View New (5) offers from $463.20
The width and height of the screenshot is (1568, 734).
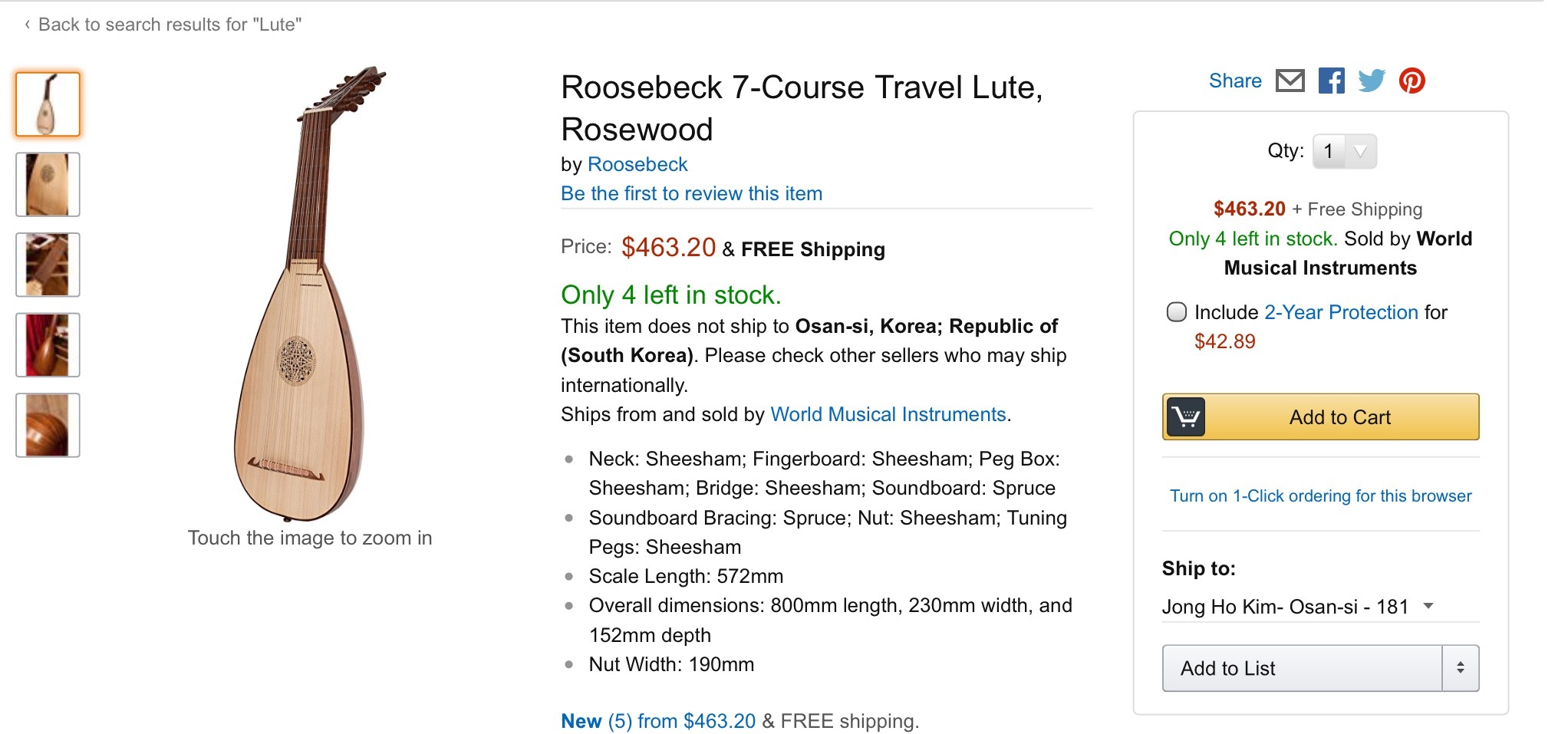[658, 721]
